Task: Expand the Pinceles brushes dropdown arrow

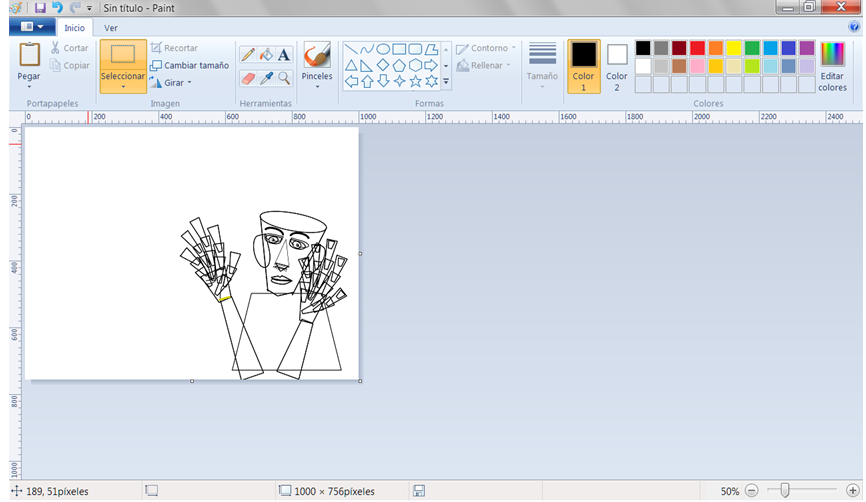Action: point(317,87)
